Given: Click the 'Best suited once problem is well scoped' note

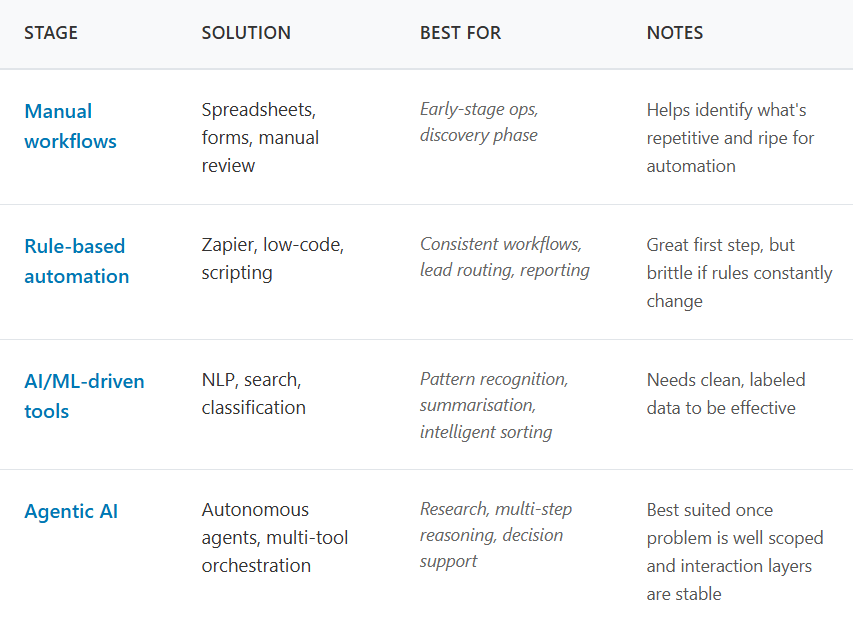Looking at the screenshot, I should pos(735,552).
